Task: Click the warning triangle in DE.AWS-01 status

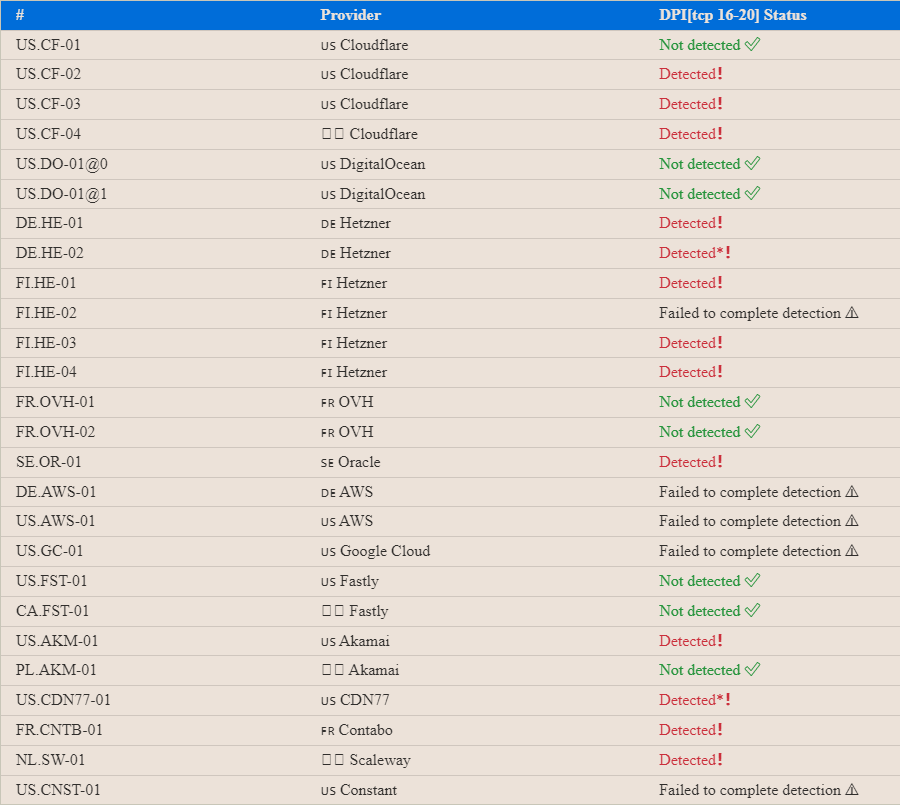Action: tap(852, 491)
